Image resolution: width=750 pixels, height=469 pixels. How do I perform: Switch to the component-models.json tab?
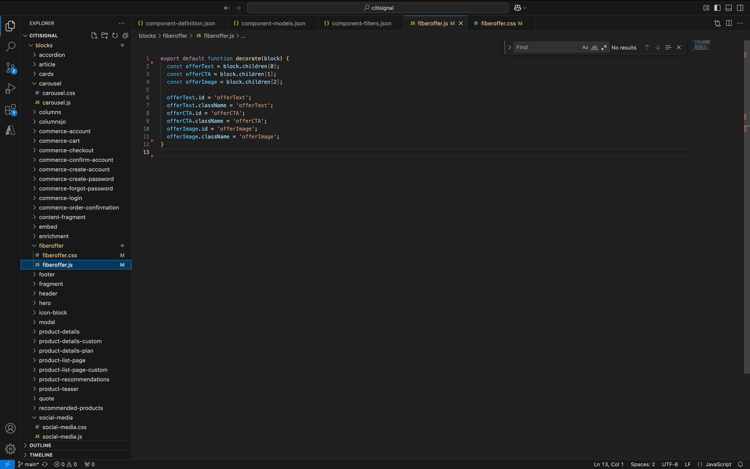coord(273,23)
